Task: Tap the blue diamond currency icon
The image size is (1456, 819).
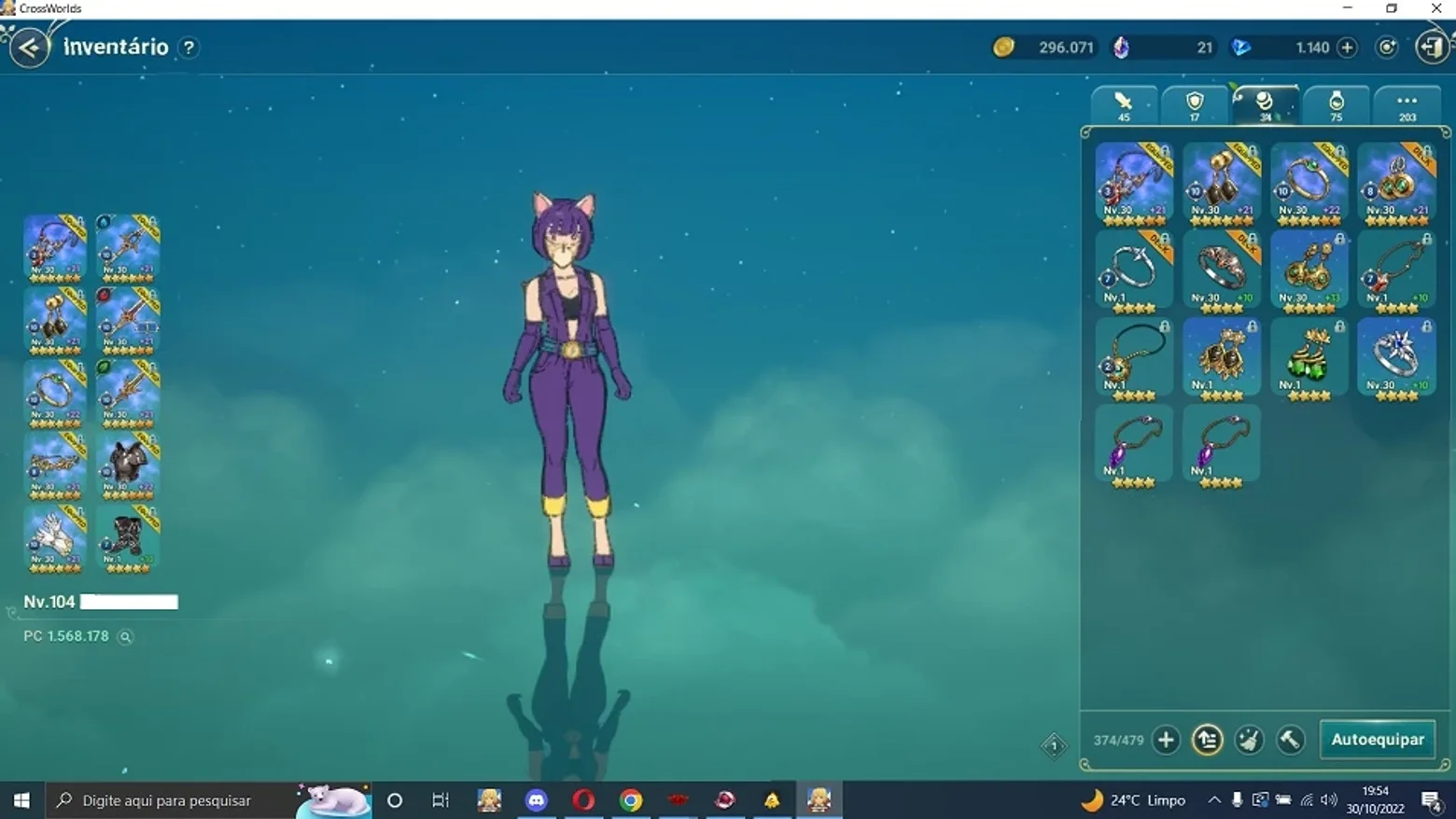Action: [1241, 48]
